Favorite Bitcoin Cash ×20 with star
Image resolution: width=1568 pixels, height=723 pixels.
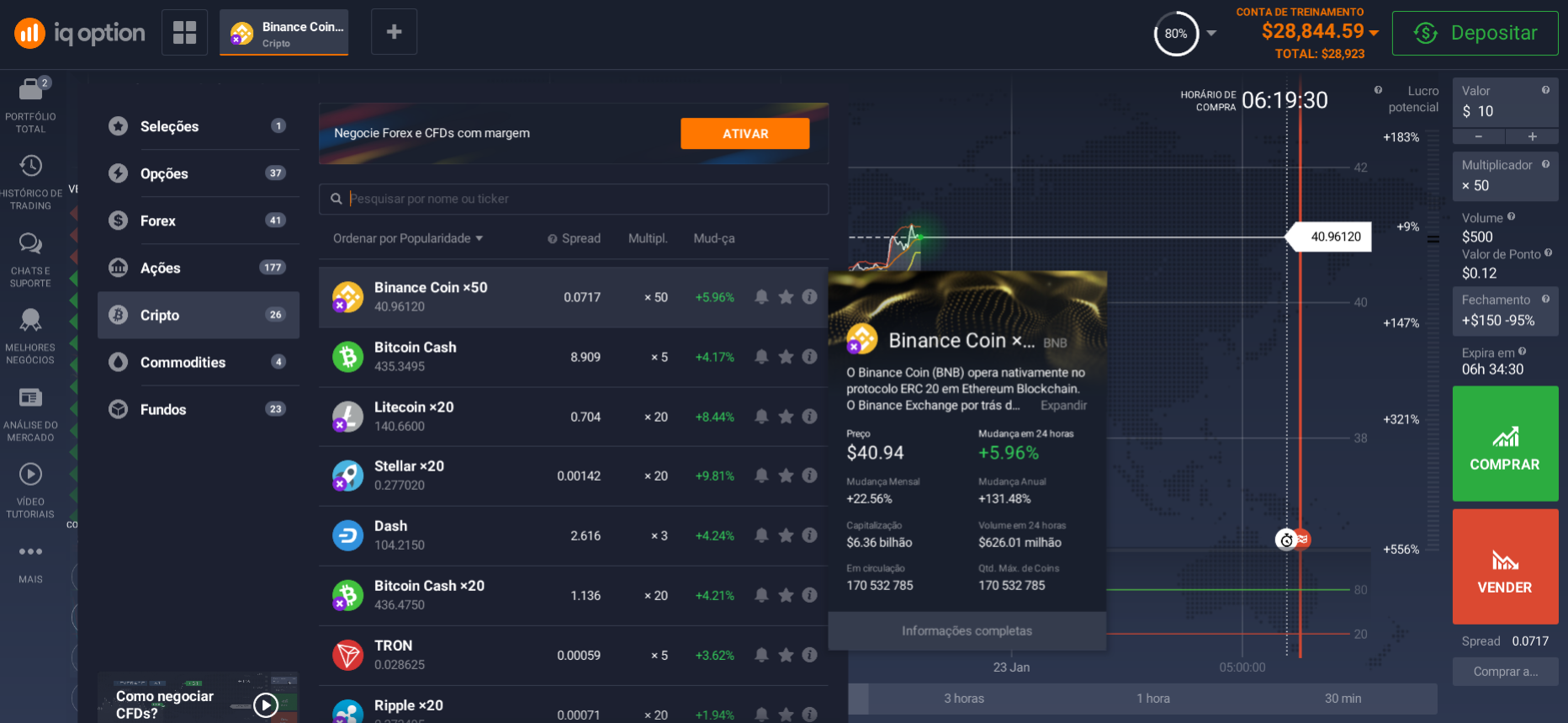[786, 595]
